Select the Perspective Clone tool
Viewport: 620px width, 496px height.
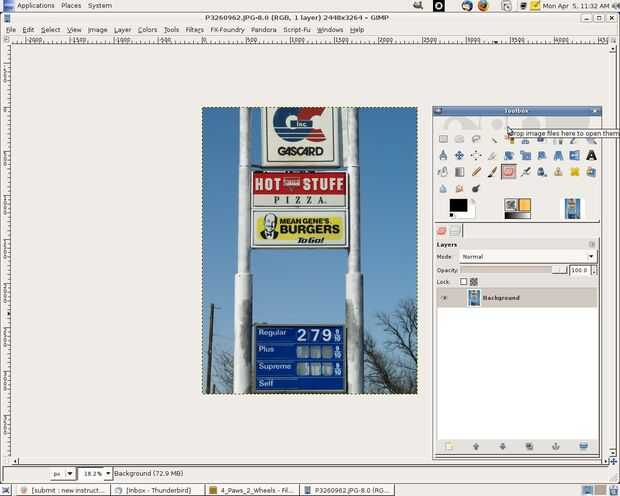pyautogui.click(x=591, y=172)
